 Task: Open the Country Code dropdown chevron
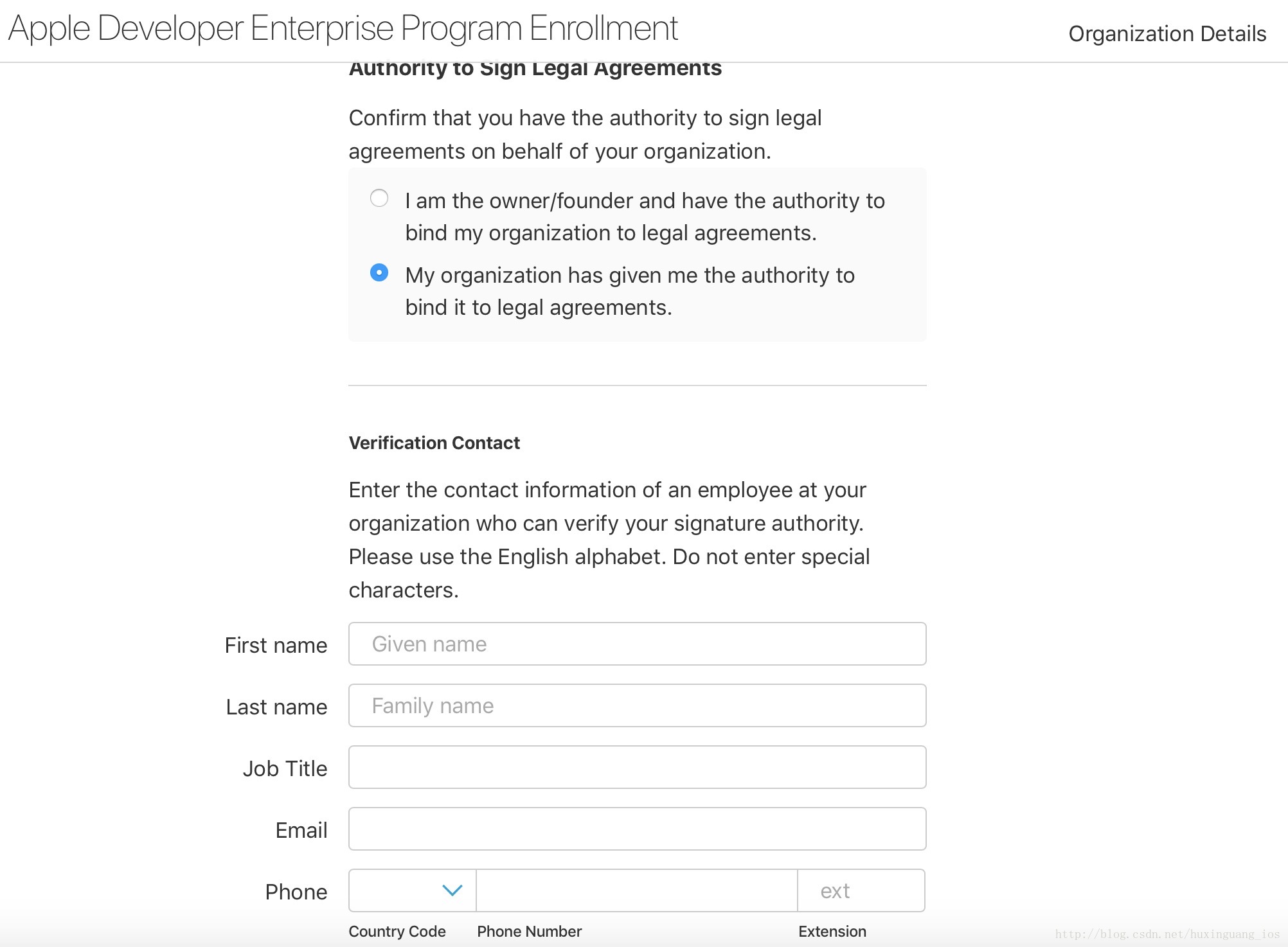tap(452, 890)
